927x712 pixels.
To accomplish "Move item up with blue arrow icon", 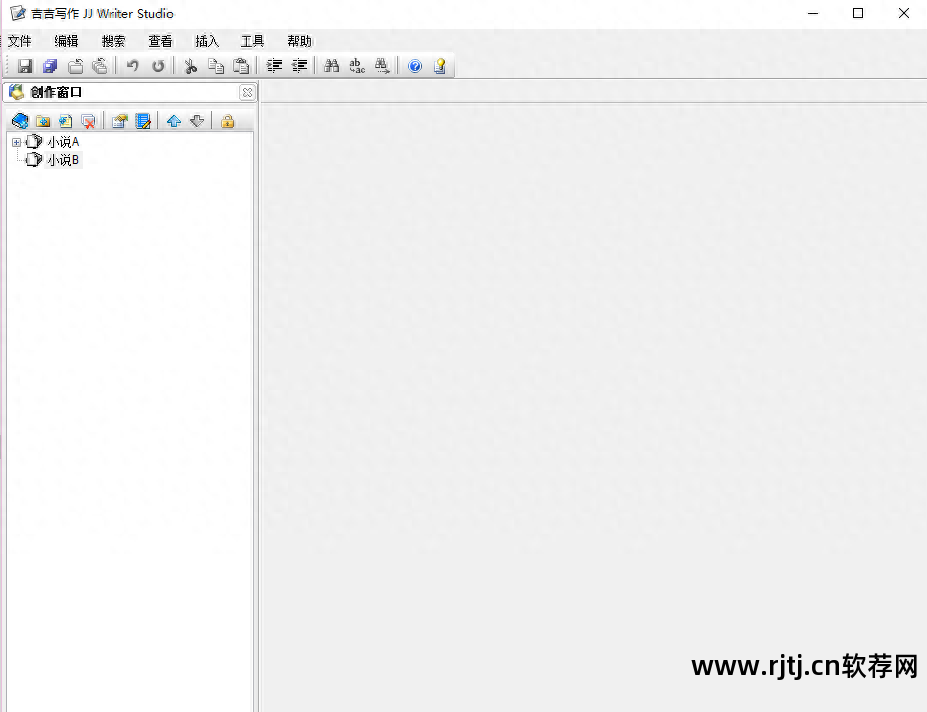I will pos(174,121).
